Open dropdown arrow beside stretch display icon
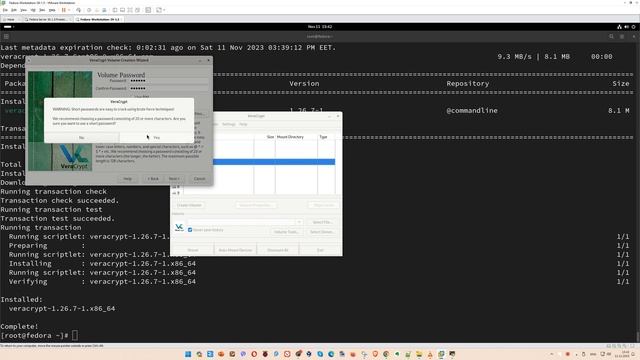The height and width of the screenshot is (360, 640). [x=164, y=10]
